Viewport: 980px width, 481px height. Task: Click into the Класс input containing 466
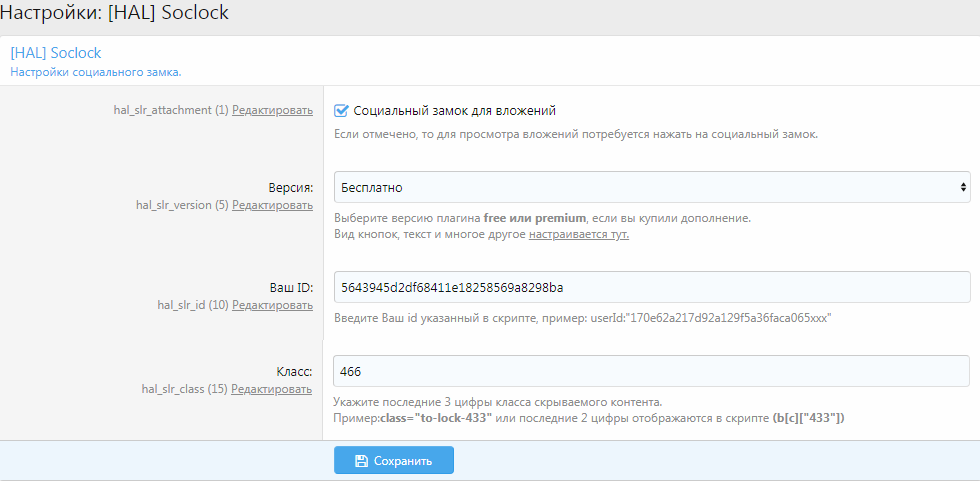coord(650,371)
